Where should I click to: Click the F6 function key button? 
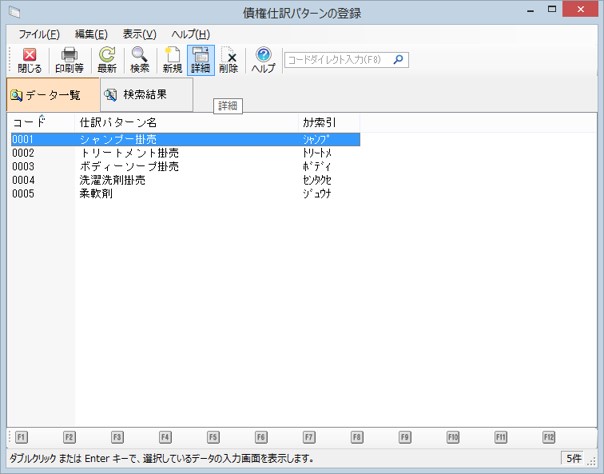(261, 437)
